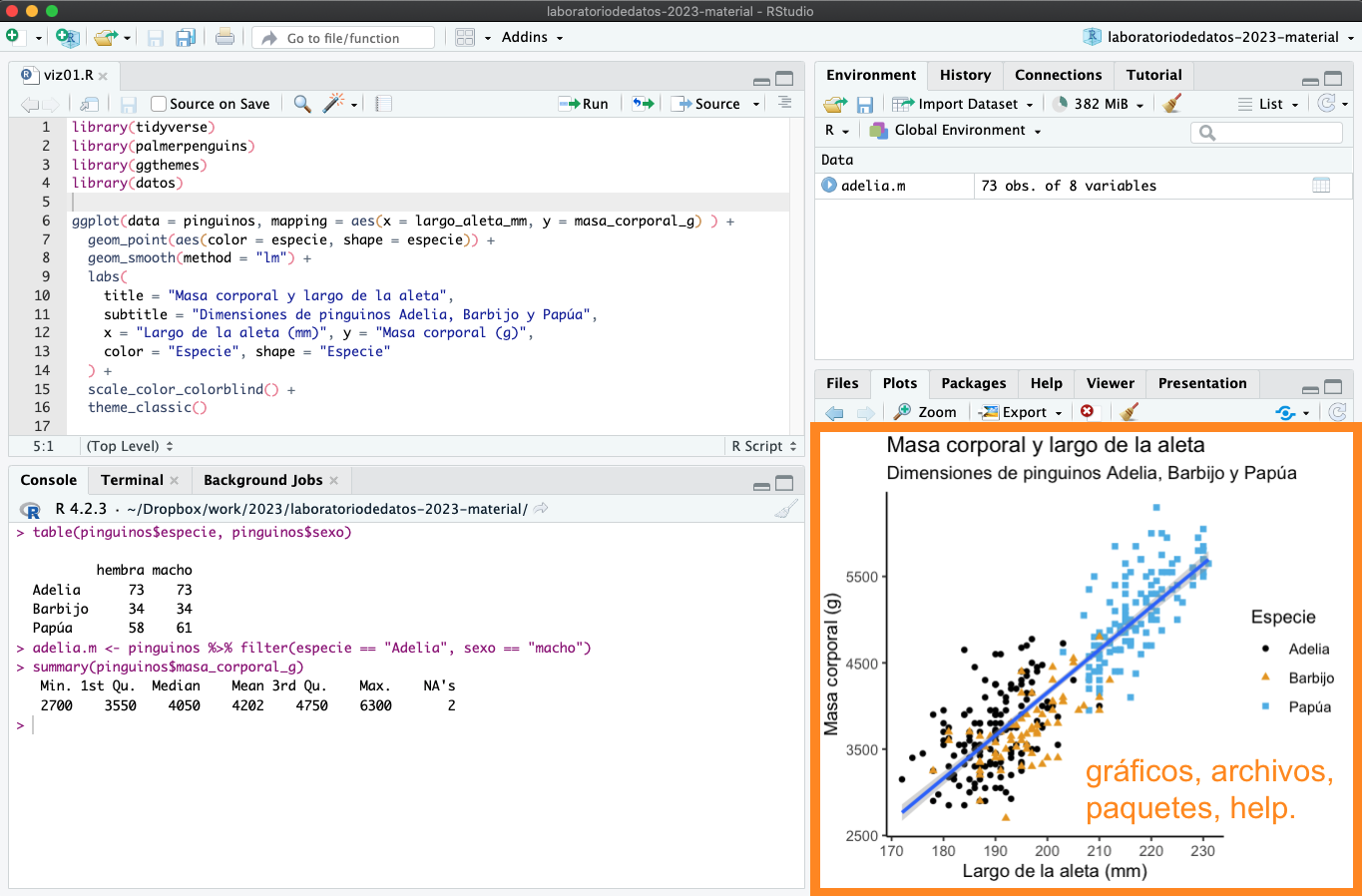Click the Source button in editor
This screenshot has height=896, width=1362.
(x=707, y=104)
